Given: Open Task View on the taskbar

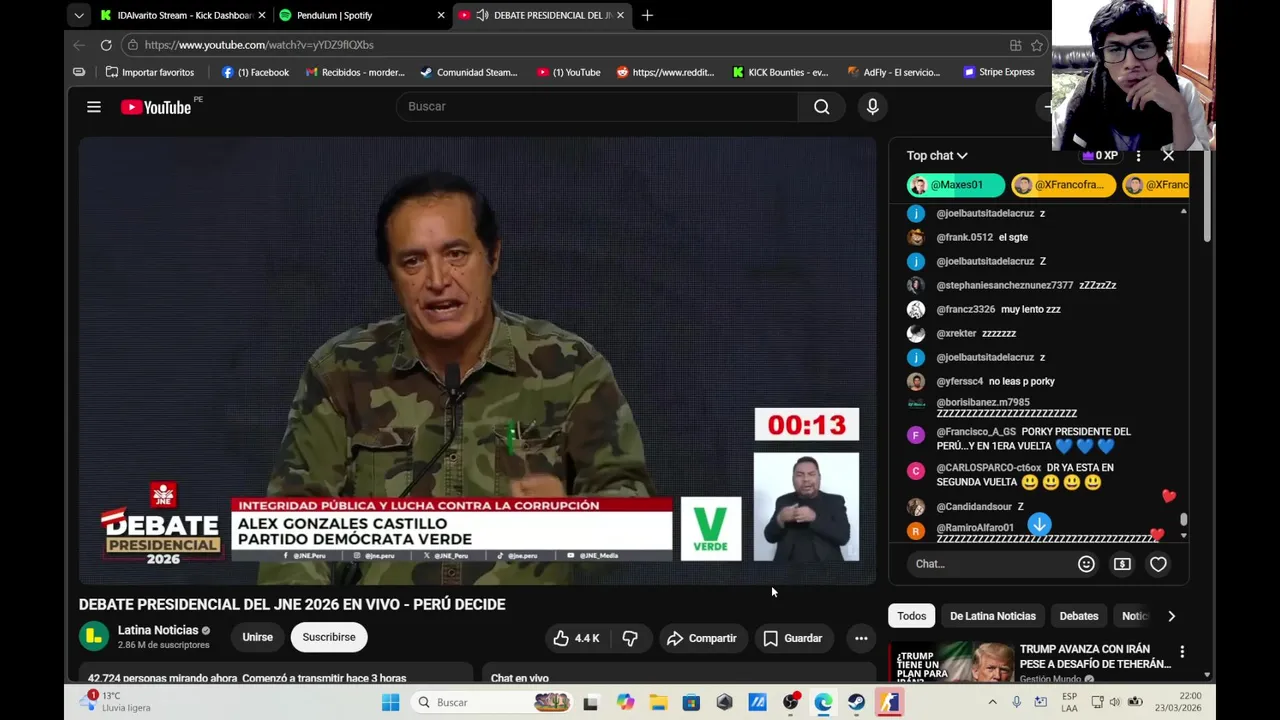Looking at the screenshot, I should pyautogui.click(x=591, y=702).
